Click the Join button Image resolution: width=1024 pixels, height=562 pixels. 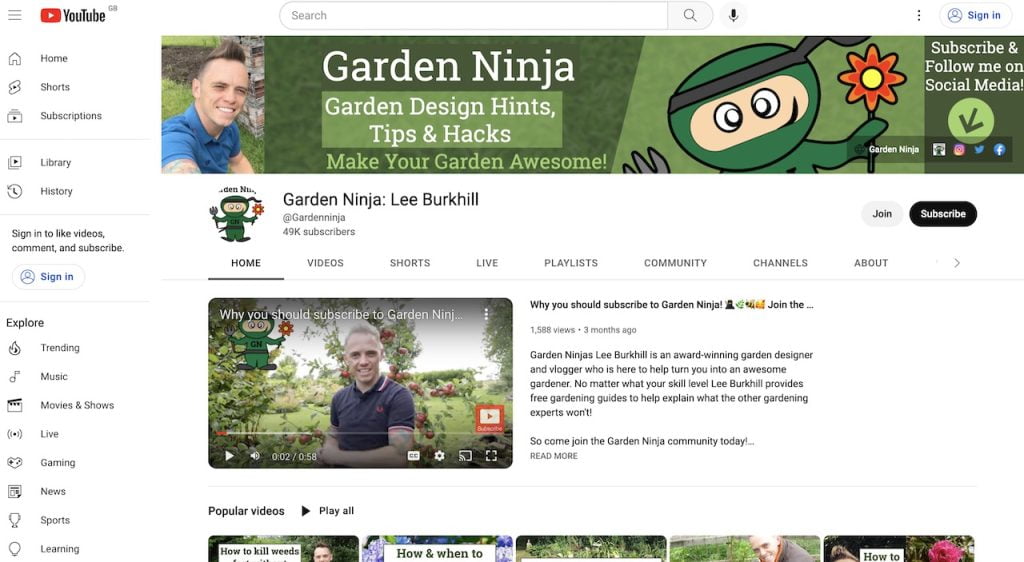pos(882,213)
